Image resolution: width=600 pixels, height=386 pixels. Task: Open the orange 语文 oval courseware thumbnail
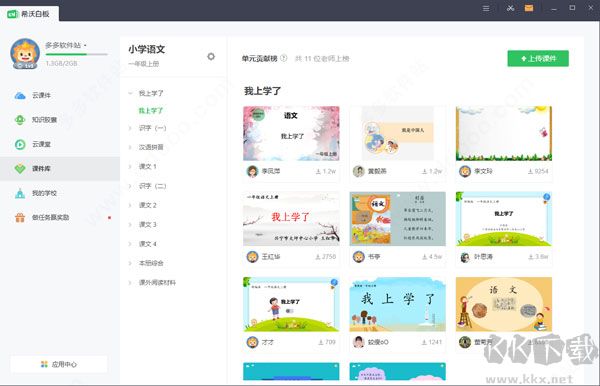point(504,305)
